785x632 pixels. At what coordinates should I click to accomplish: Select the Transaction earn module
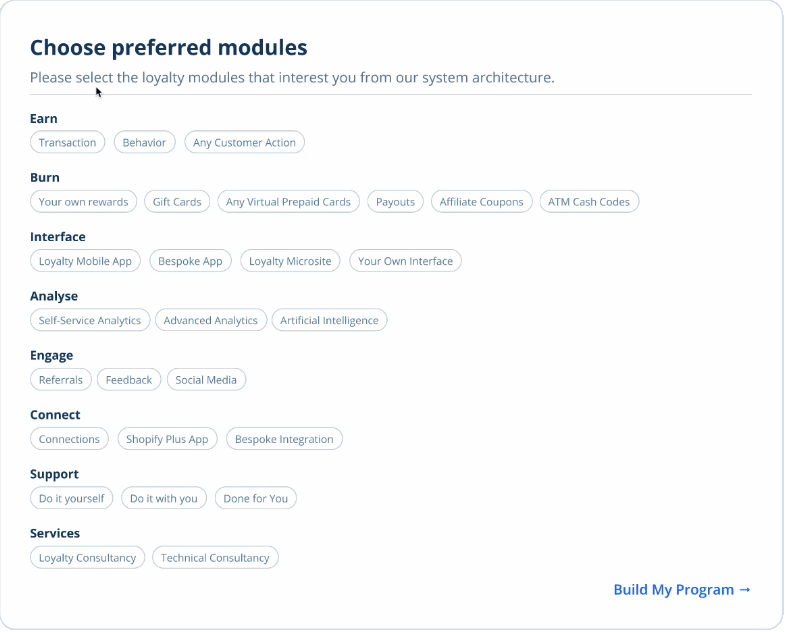pyautogui.click(x=68, y=142)
